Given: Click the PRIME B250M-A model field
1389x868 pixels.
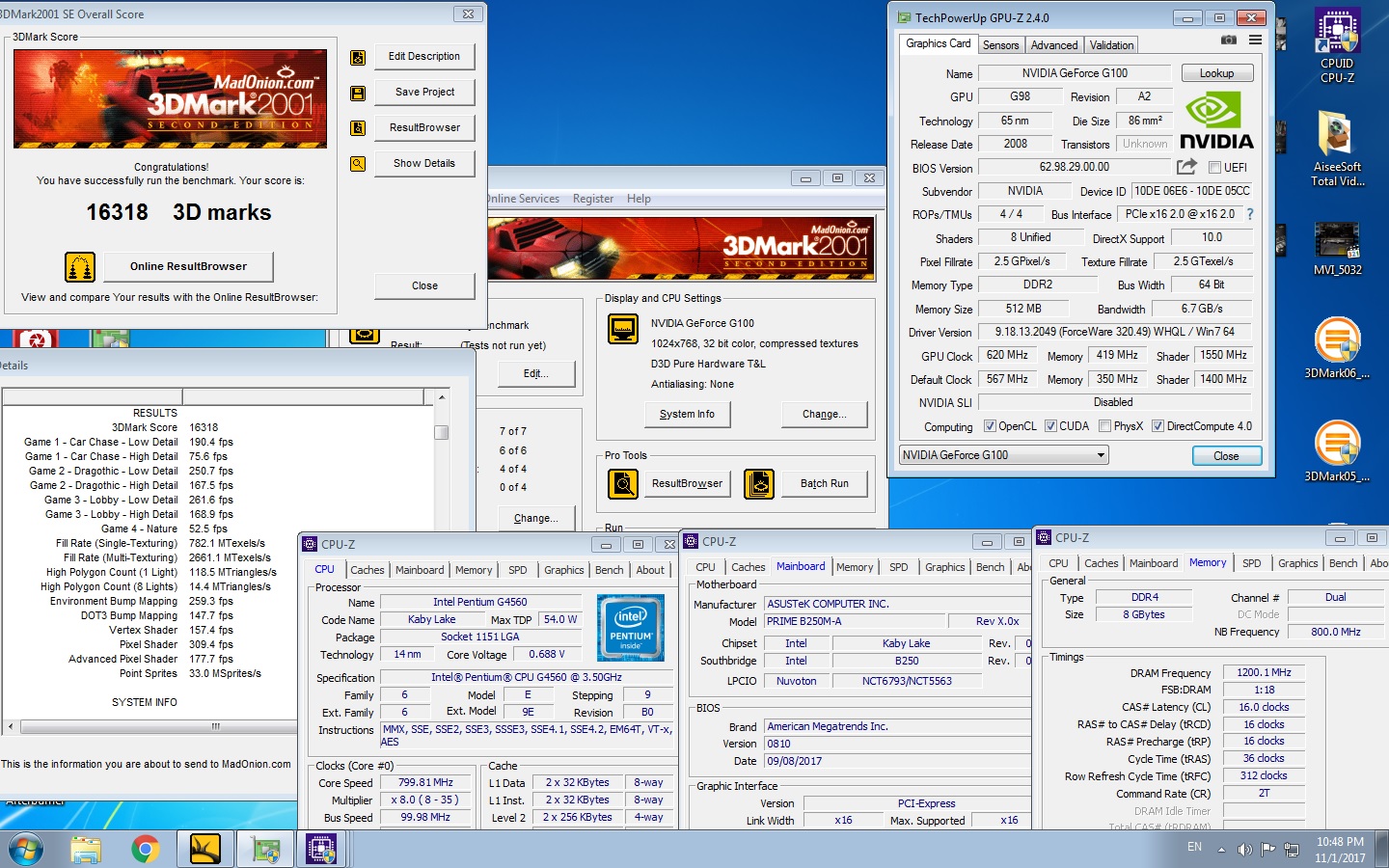Looking at the screenshot, I should pyautogui.click(x=855, y=621).
